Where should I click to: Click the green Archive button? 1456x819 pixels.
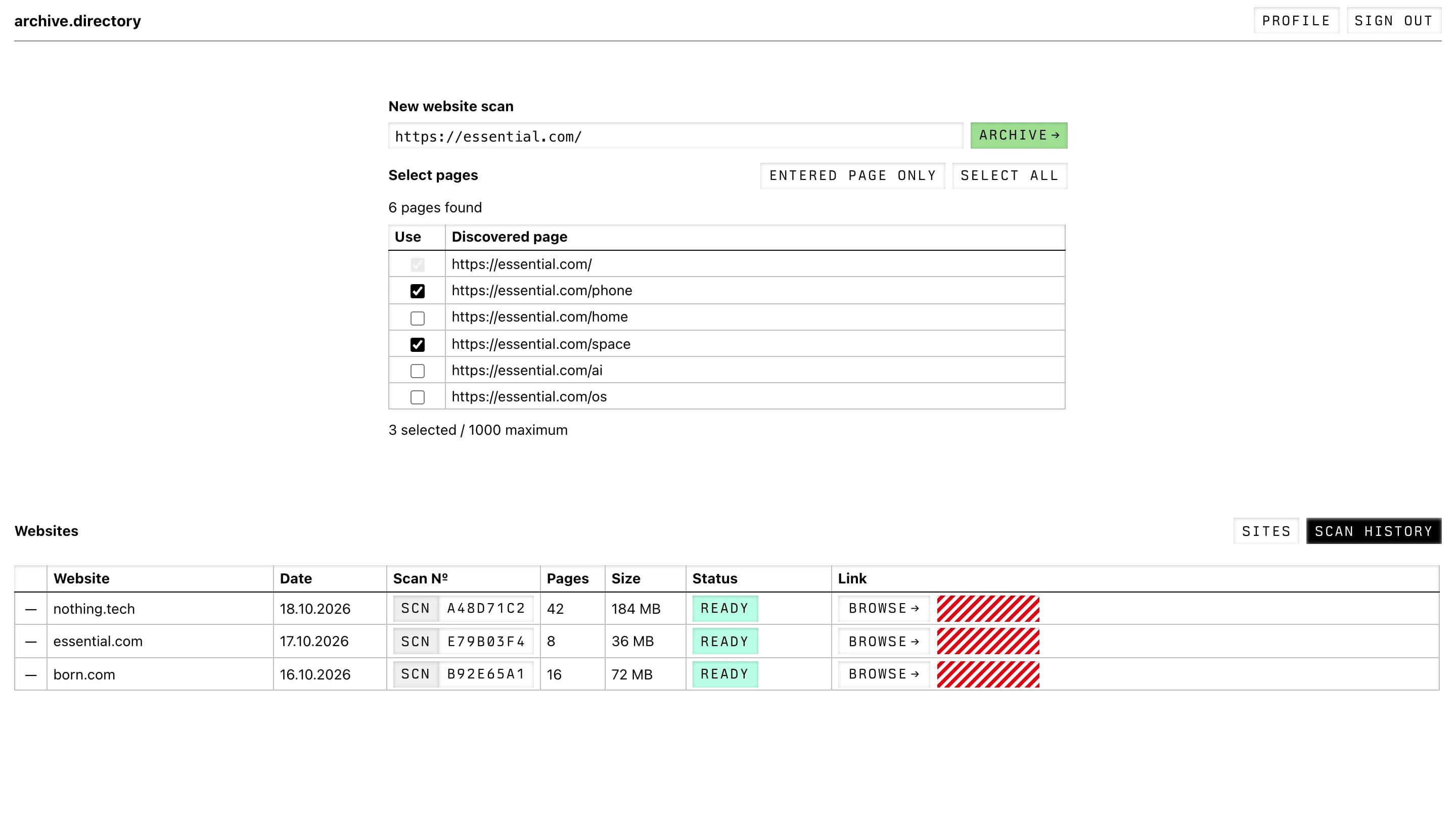[x=1019, y=135]
